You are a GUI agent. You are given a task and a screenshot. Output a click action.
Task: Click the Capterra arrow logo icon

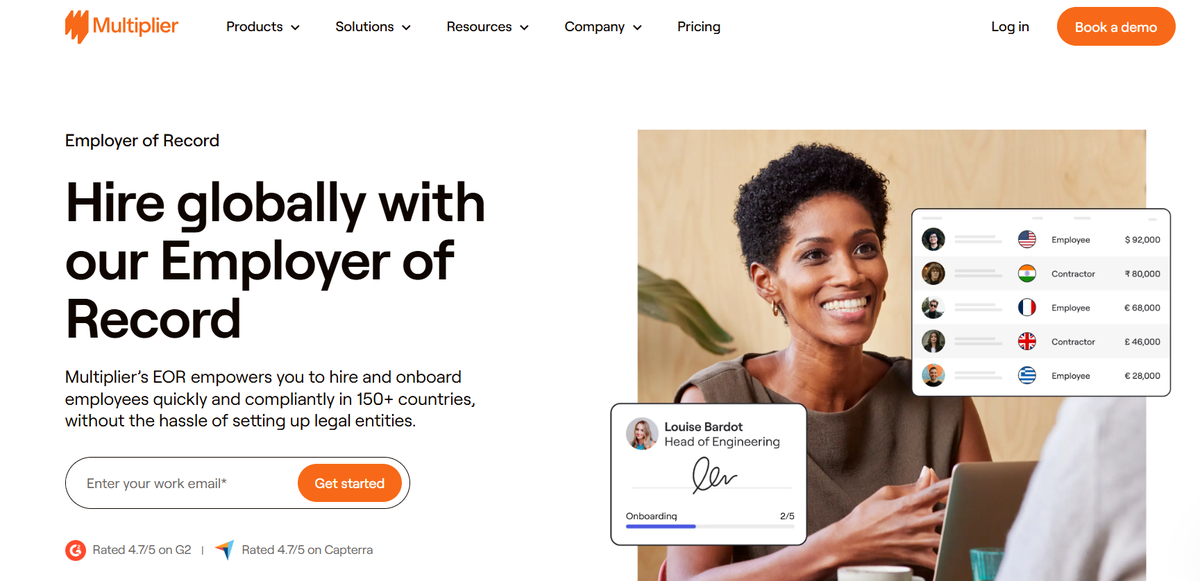tap(225, 550)
